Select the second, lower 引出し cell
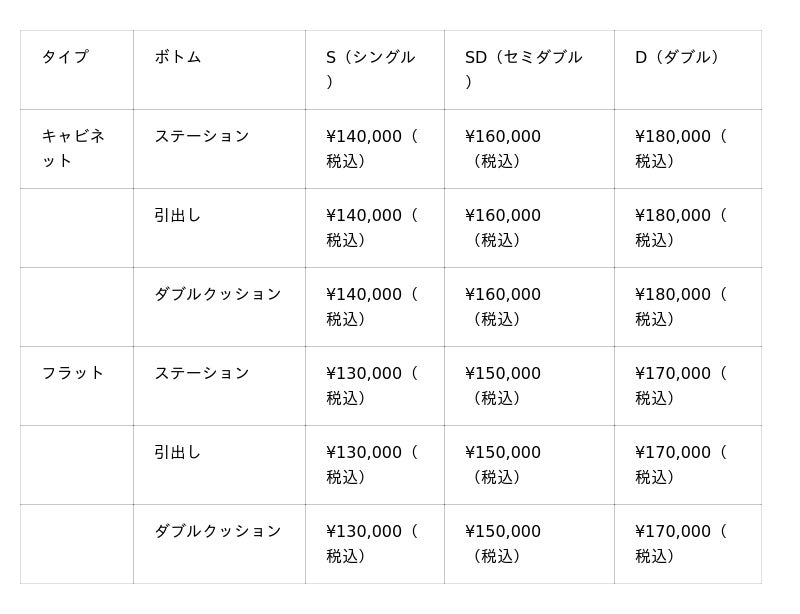Screen dimensions: 800x614 point(178,452)
